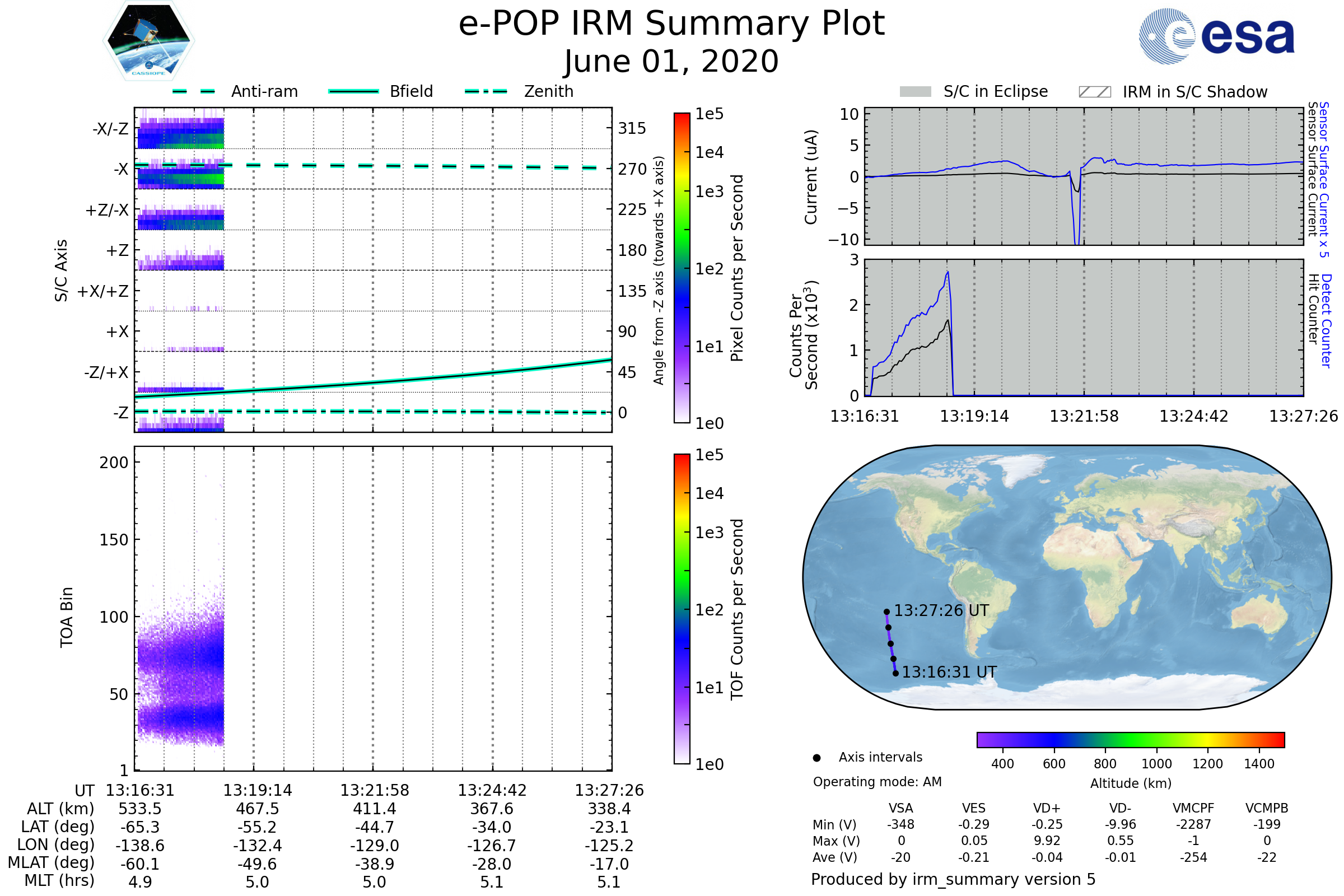Viewport: 1344px width, 896px height.
Task: Click the Anti-ram dashed legend line
Action: click(194, 91)
